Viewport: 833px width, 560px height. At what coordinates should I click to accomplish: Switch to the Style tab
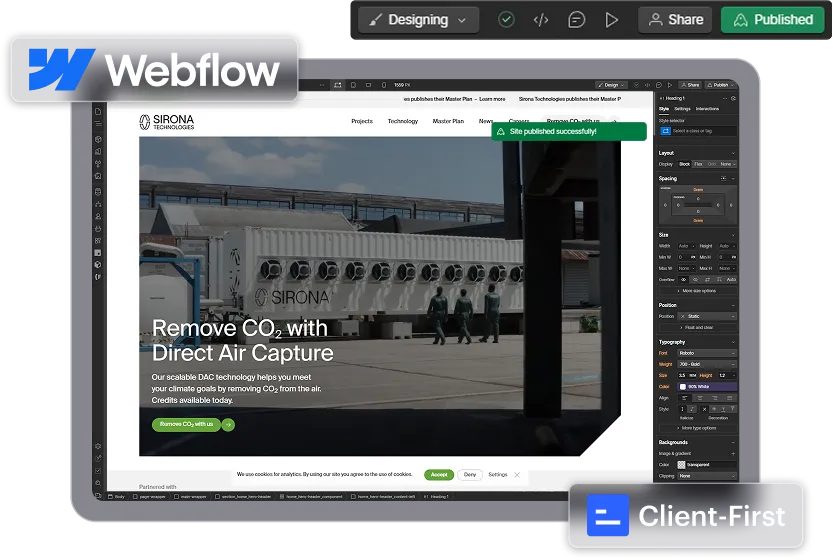point(664,109)
